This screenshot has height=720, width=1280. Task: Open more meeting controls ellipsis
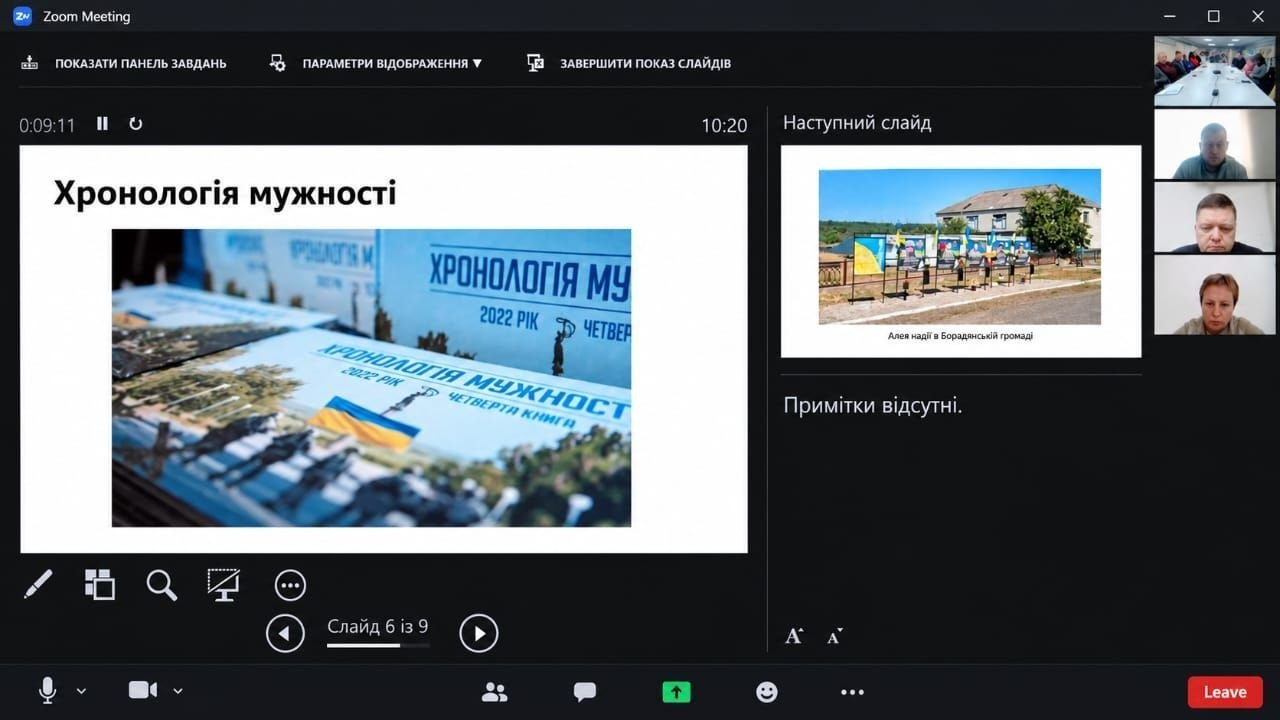pyautogui.click(x=852, y=692)
